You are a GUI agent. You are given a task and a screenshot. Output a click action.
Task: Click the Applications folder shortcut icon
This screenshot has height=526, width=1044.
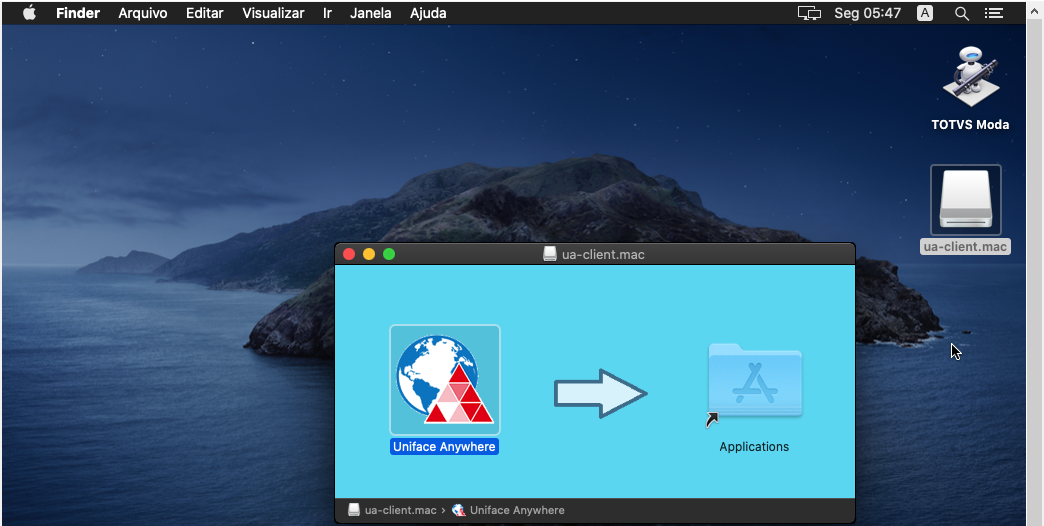tap(754, 383)
